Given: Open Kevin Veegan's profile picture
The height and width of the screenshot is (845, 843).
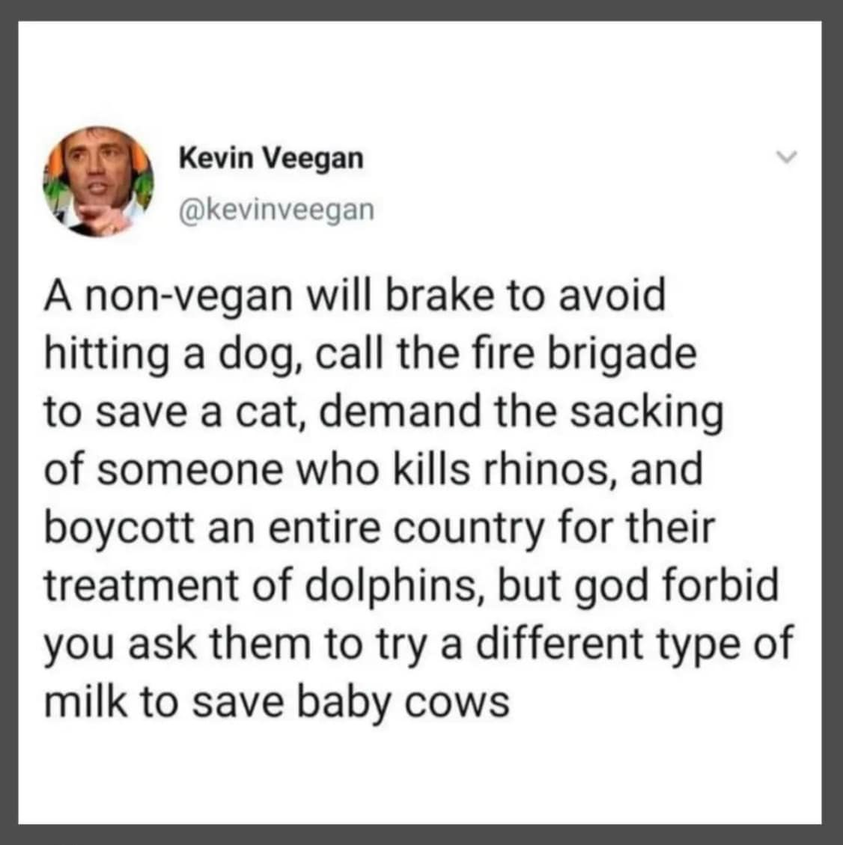Looking at the screenshot, I should click(98, 182).
